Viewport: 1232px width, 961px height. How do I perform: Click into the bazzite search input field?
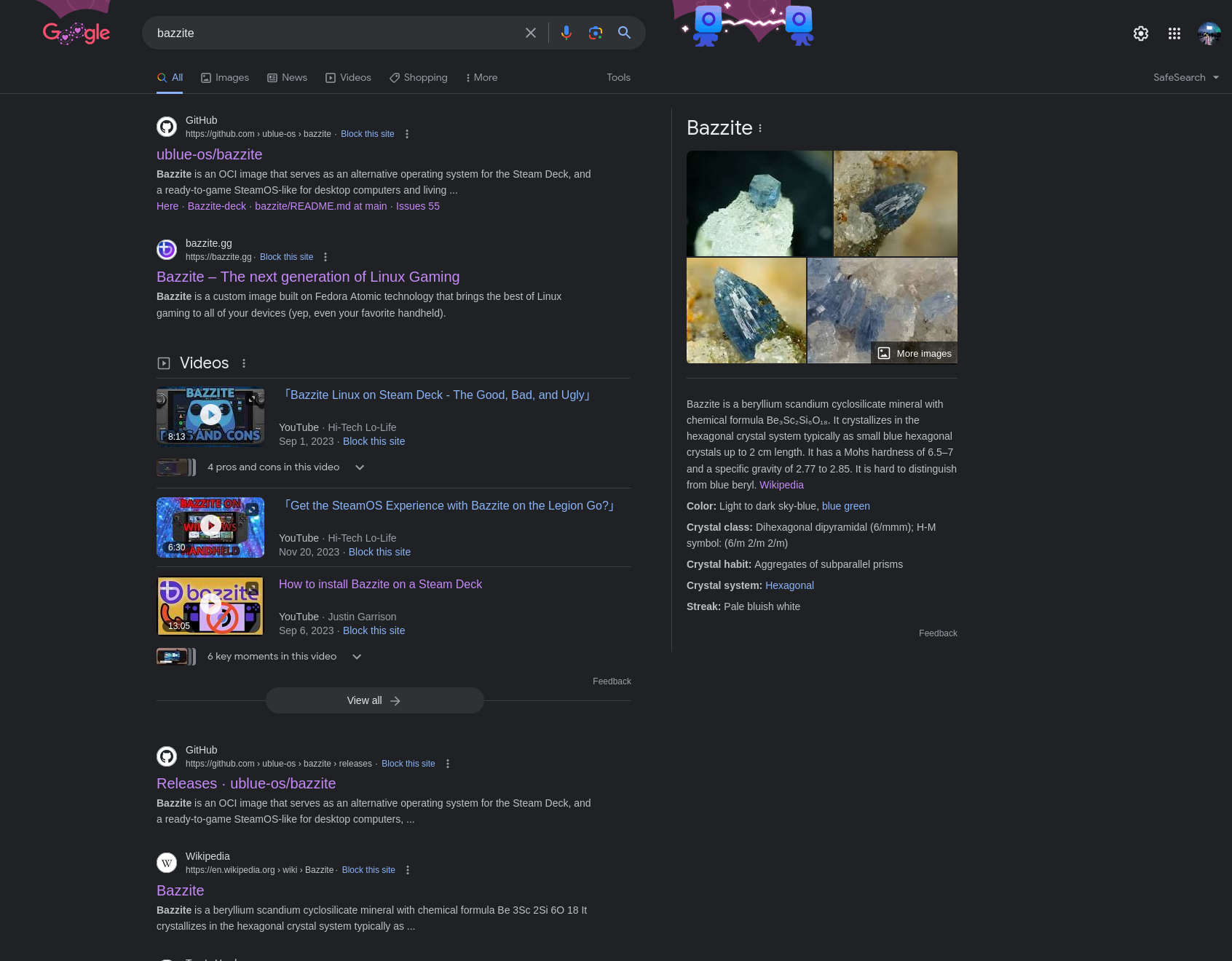pyautogui.click(x=335, y=33)
